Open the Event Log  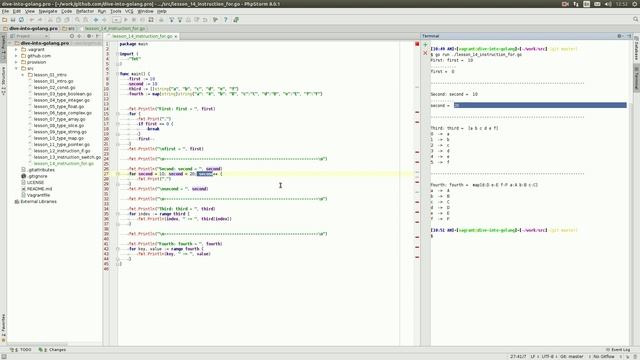click(x=618, y=350)
